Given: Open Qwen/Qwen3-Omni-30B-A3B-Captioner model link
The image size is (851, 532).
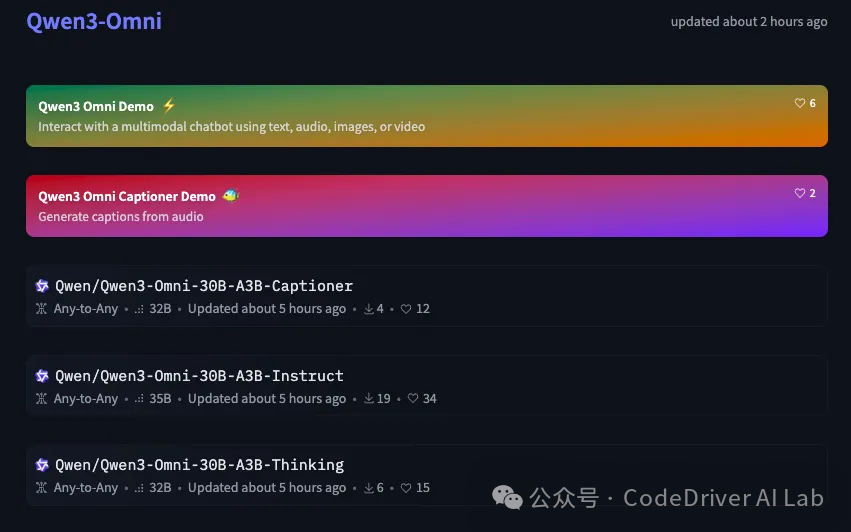Looking at the screenshot, I should coord(204,286).
